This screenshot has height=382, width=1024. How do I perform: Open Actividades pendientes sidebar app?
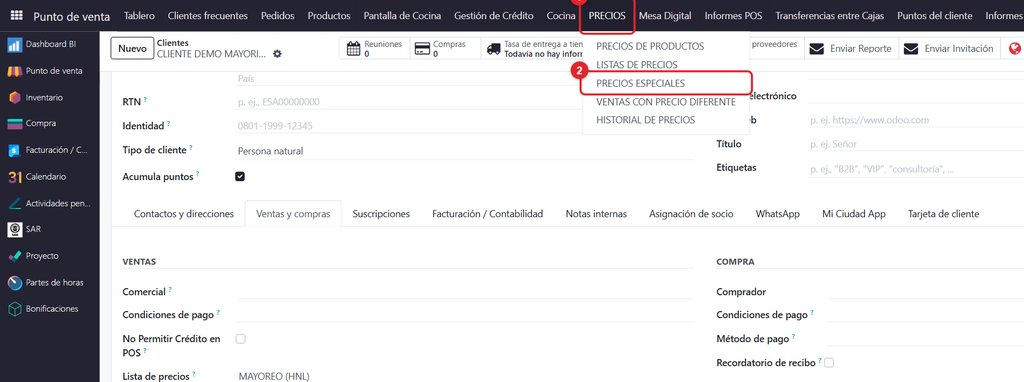point(49,203)
